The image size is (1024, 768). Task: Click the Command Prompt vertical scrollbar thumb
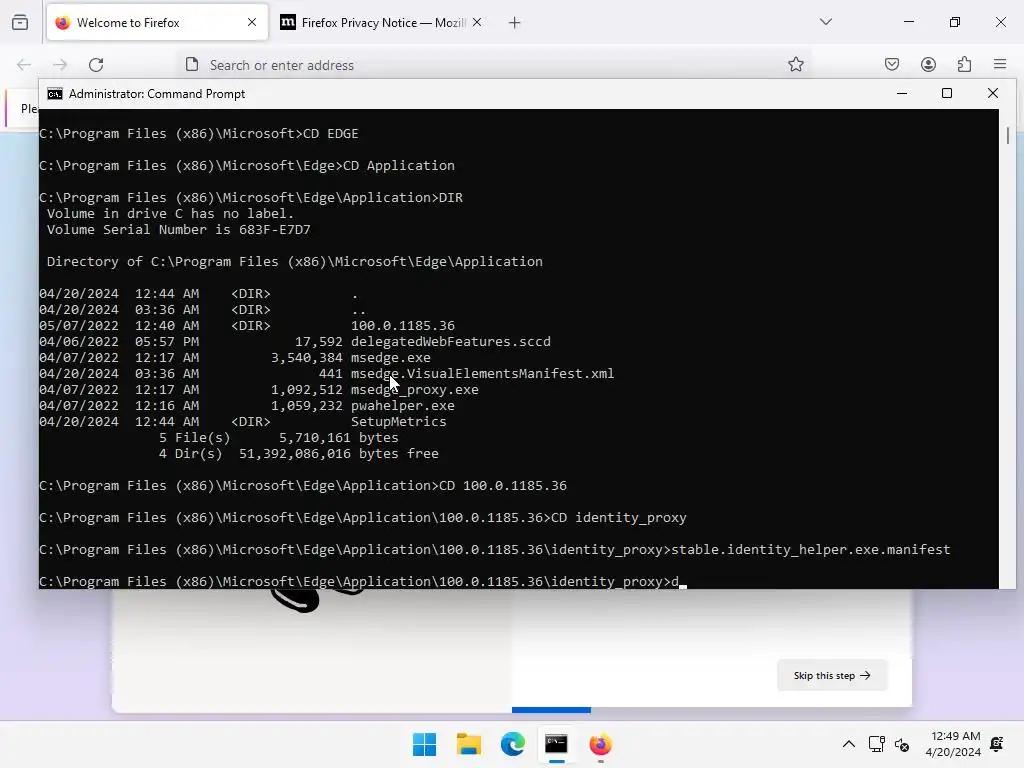1008,135
